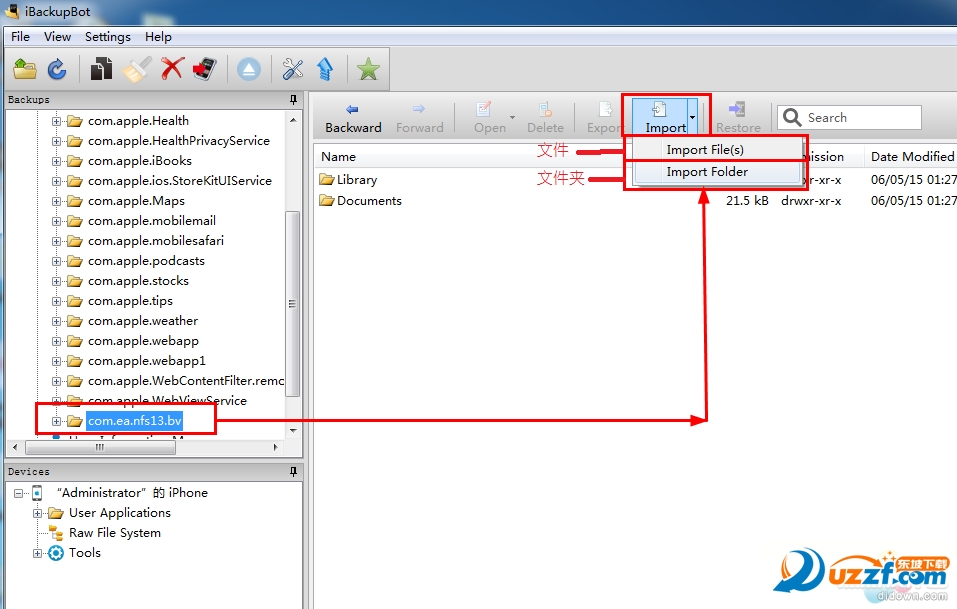Screen dimensions: 957x609
Task: Click the Forward navigation button
Action: 419,118
